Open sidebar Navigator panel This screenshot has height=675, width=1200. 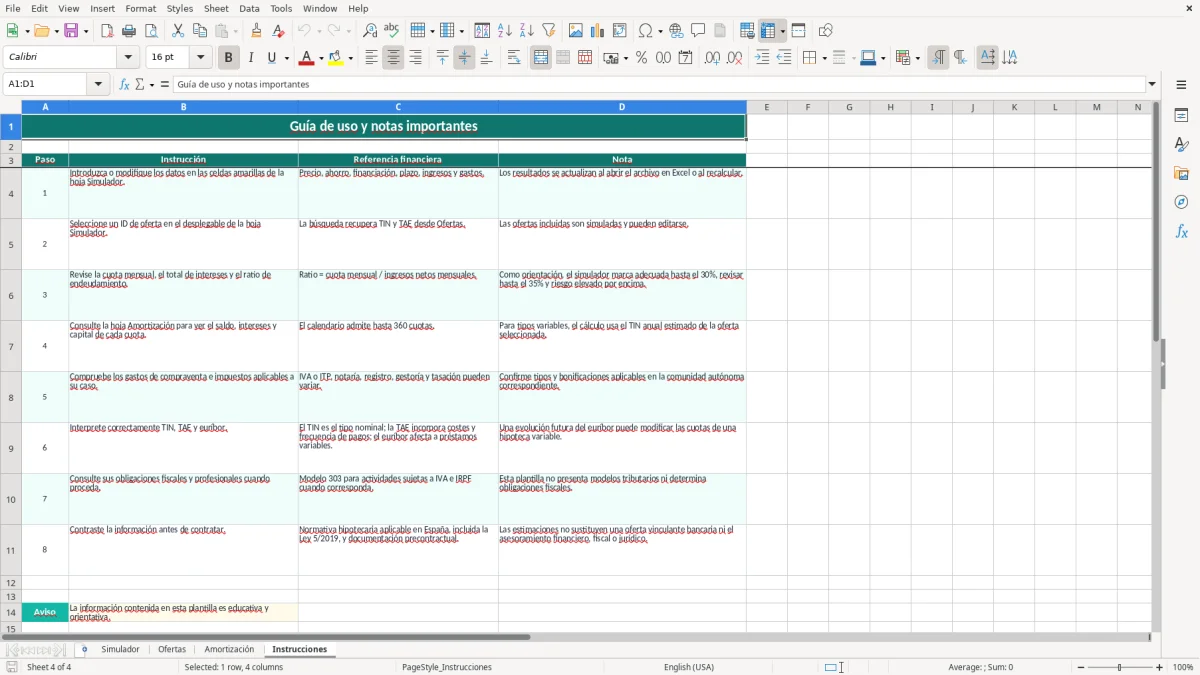[x=1181, y=202]
